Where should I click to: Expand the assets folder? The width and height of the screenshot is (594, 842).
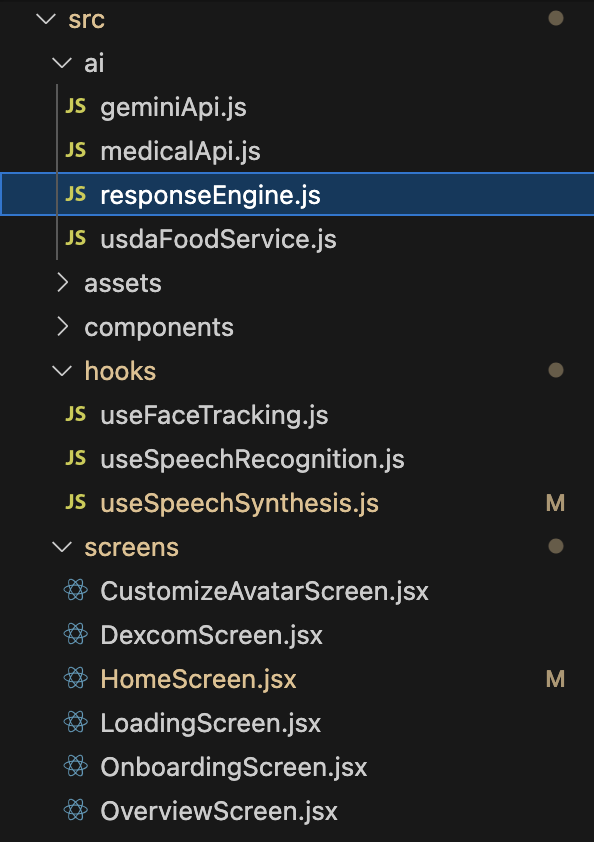pos(63,282)
